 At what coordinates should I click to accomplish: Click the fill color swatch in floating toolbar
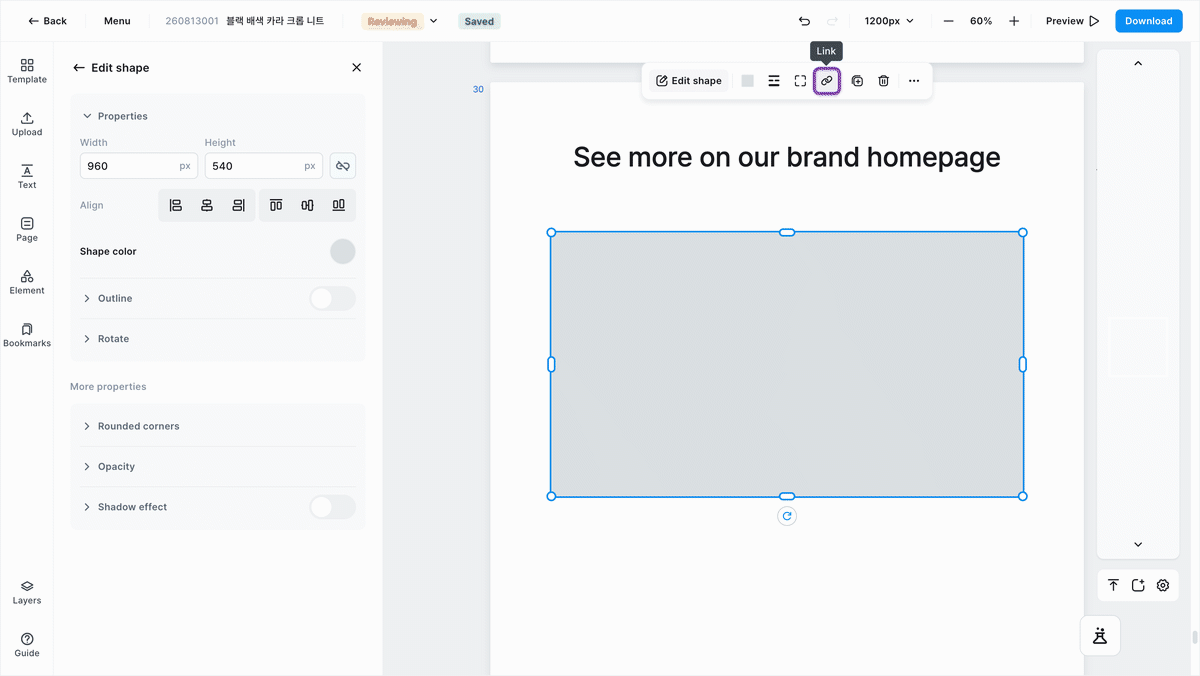coord(748,81)
